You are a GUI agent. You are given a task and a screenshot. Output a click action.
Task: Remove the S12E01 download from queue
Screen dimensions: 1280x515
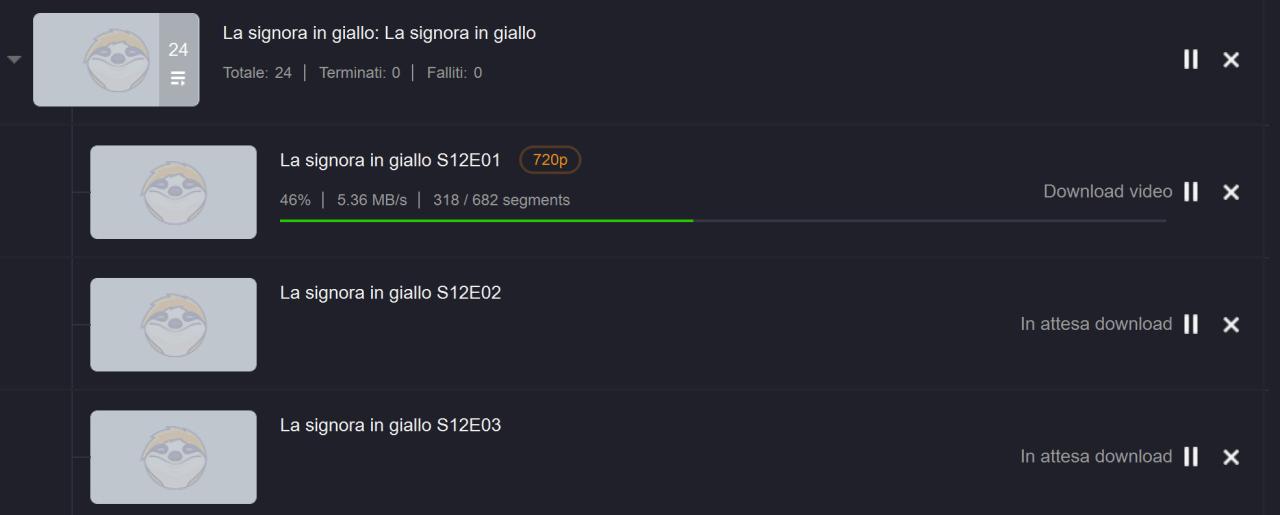1231,192
